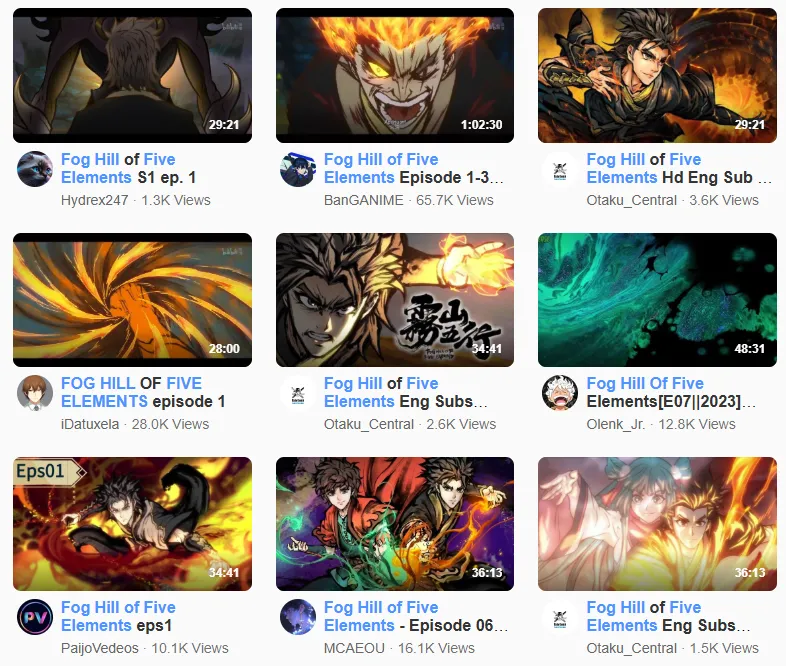The height and width of the screenshot is (666, 786).
Task: Play the 28:00 orange swirl thumbnail
Action: 132,300
